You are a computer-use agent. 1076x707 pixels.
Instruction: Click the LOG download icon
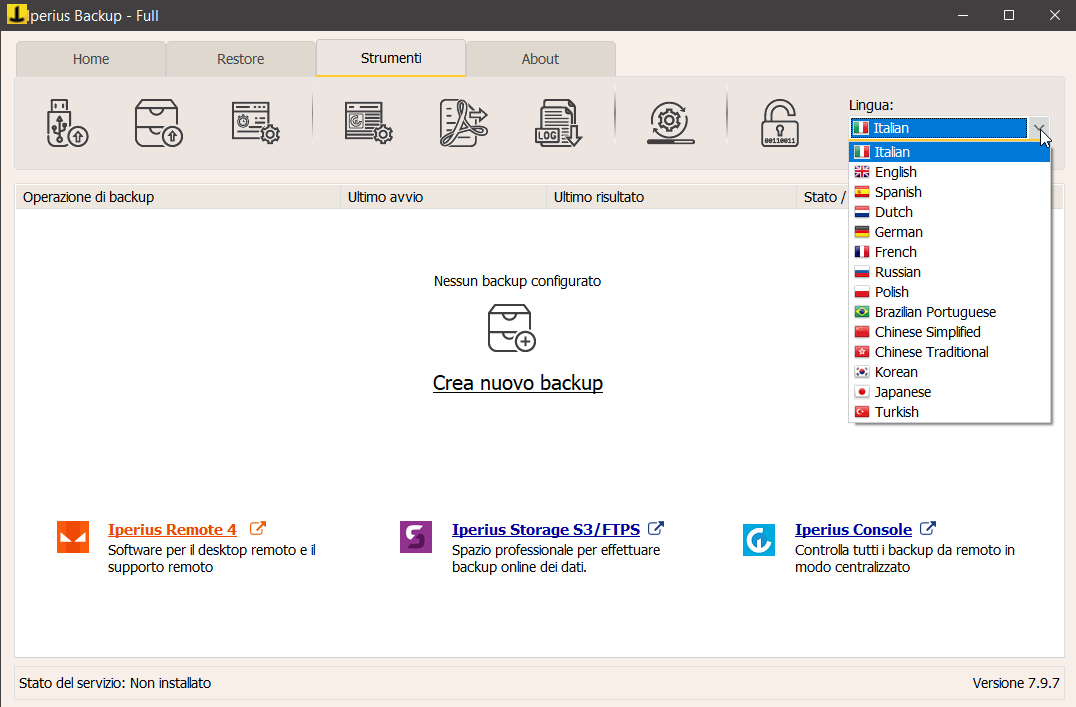558,123
